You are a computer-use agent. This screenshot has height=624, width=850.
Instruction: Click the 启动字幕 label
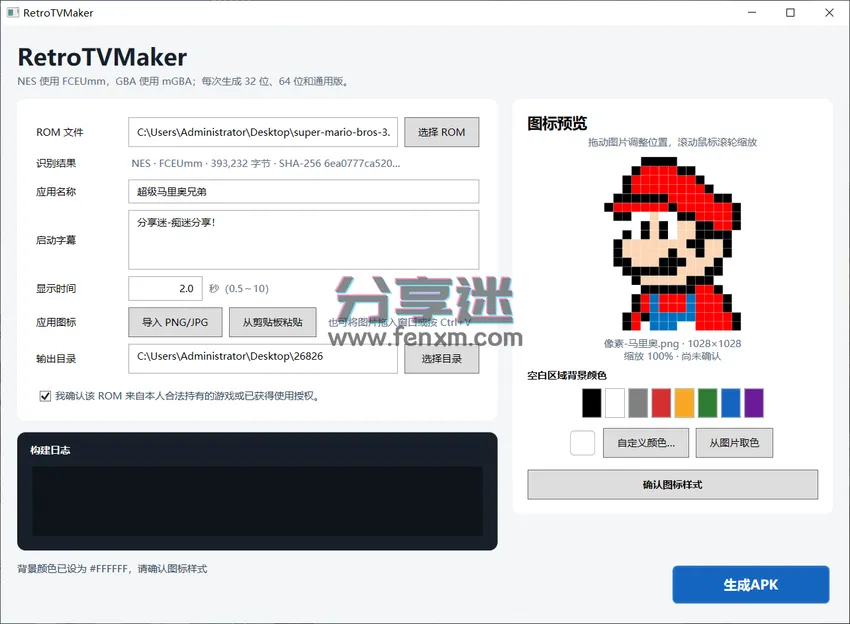click(56, 240)
